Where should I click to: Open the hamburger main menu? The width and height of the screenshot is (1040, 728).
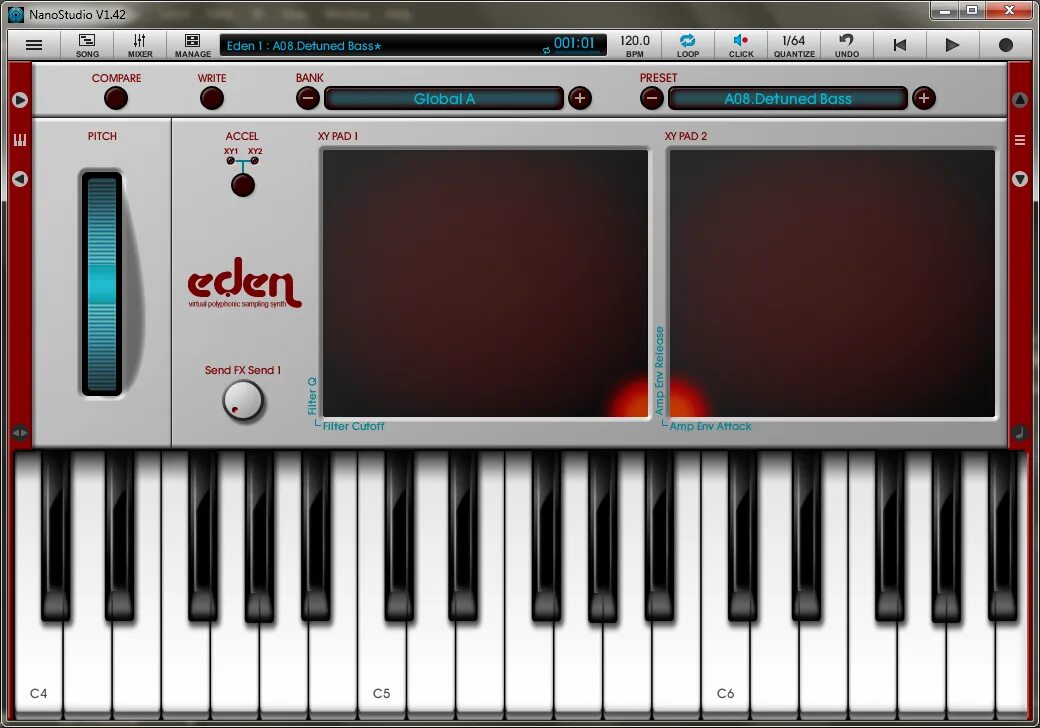point(34,45)
